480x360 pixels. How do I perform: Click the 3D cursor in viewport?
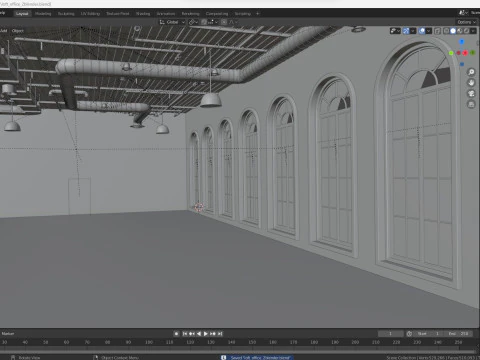(199, 207)
